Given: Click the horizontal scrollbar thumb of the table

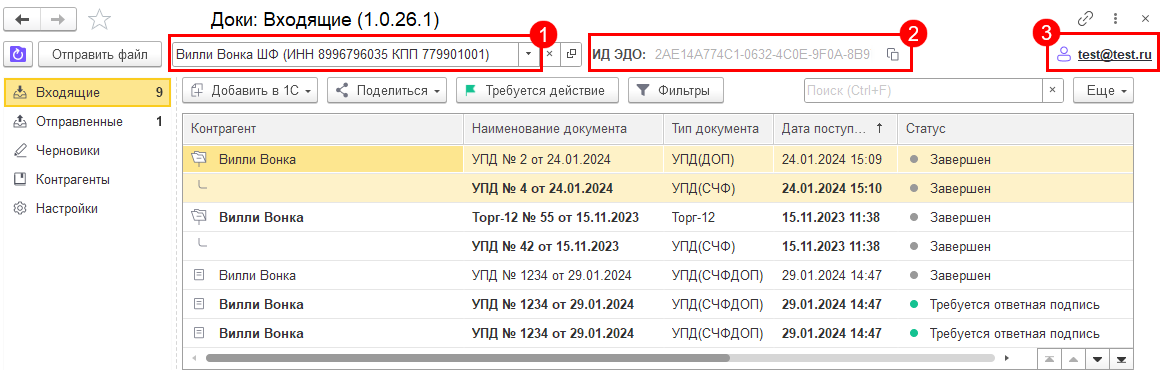Looking at the screenshot, I should (x=468, y=359).
